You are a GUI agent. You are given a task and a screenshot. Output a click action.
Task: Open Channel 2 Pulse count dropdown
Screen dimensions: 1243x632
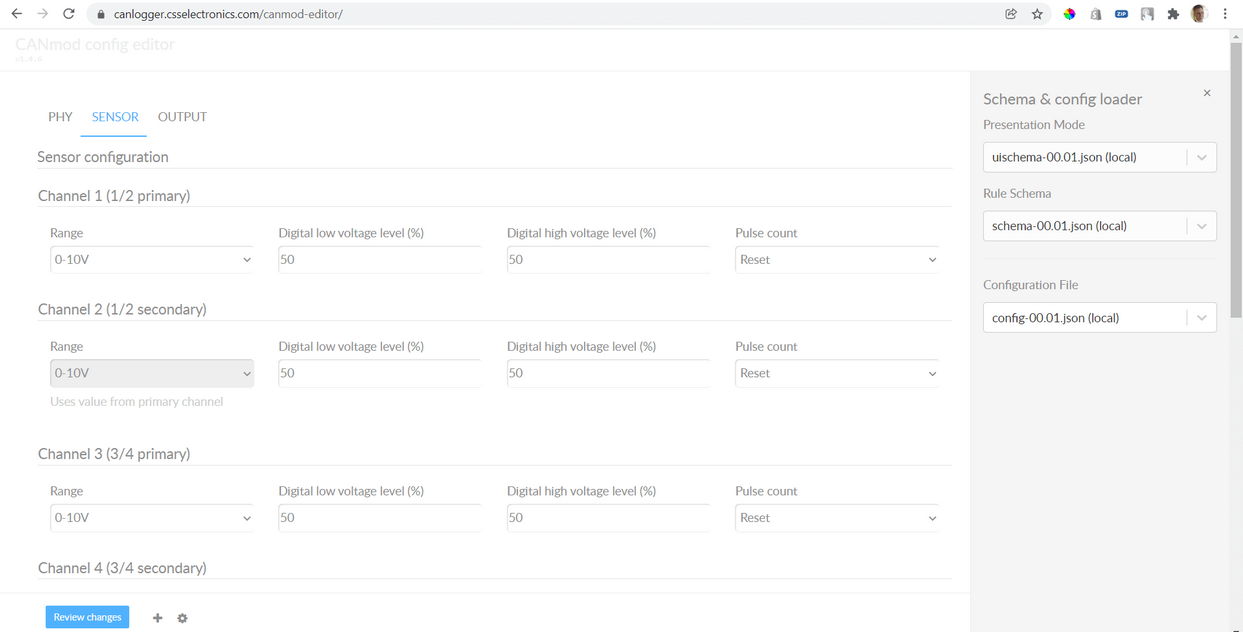(837, 373)
